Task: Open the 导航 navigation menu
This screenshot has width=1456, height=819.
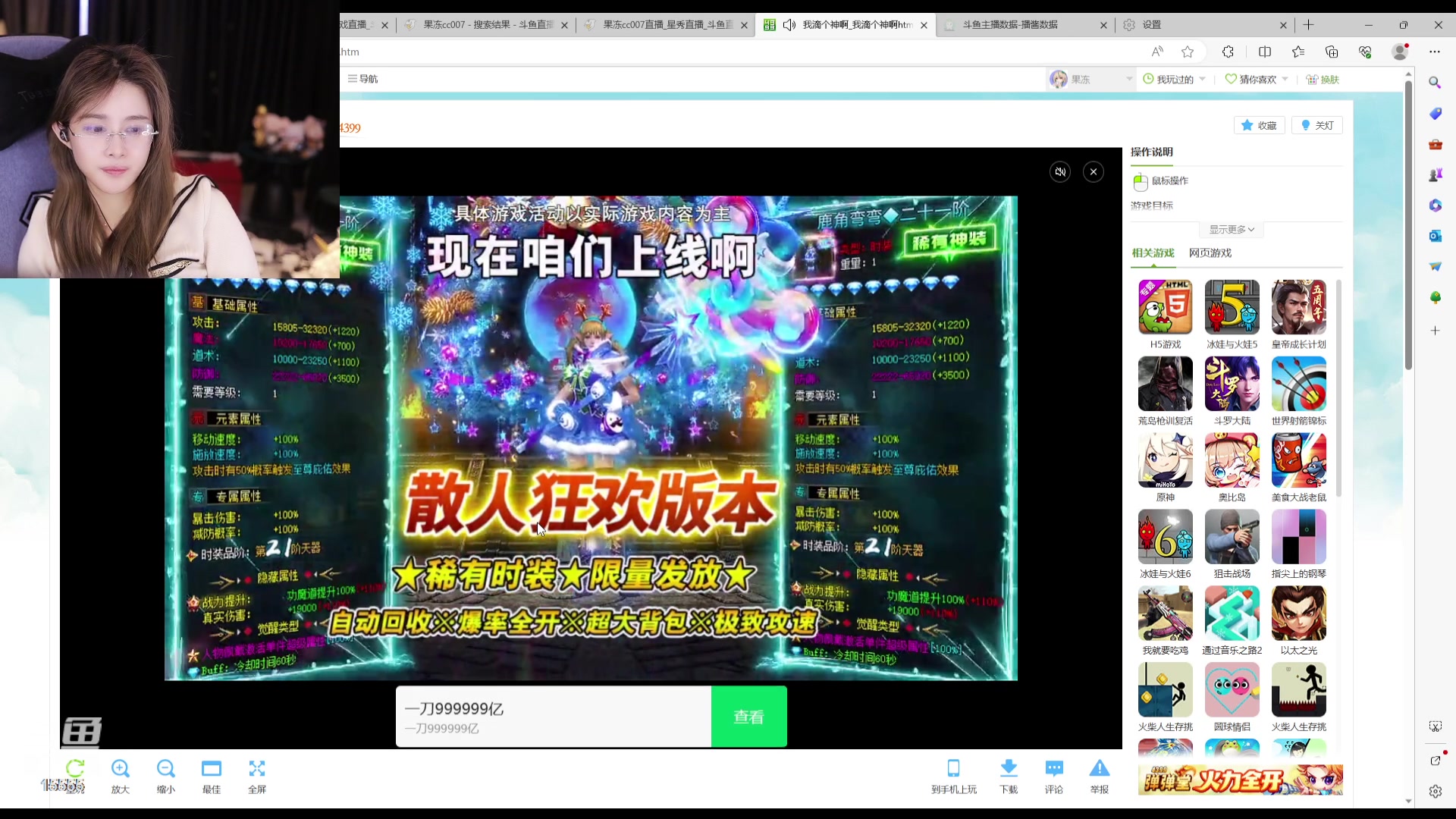Action: (x=362, y=79)
